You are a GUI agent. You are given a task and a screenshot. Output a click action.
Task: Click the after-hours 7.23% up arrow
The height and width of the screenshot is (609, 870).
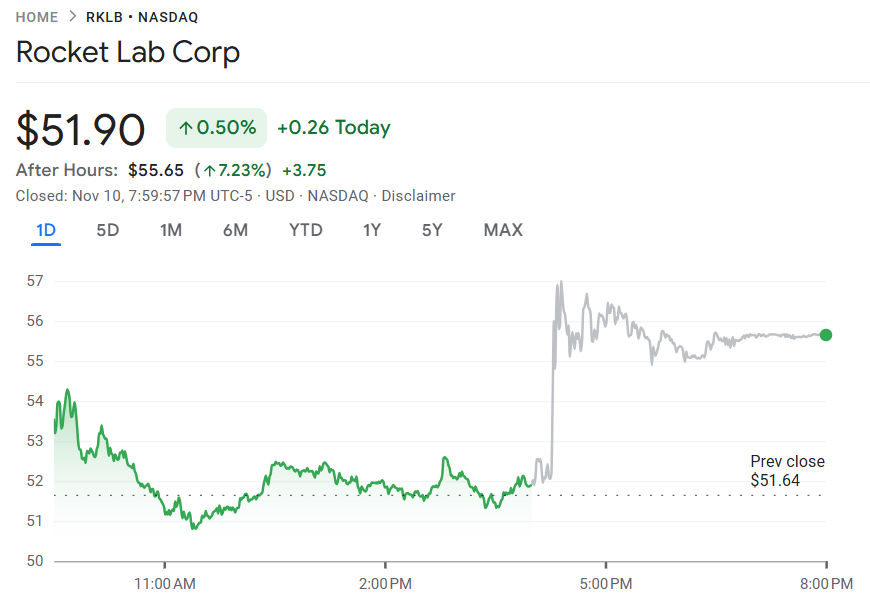[210, 170]
